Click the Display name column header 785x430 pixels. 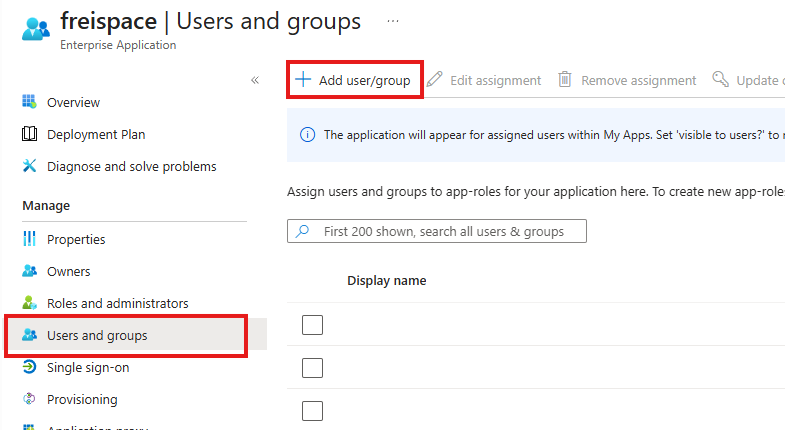[386, 281]
